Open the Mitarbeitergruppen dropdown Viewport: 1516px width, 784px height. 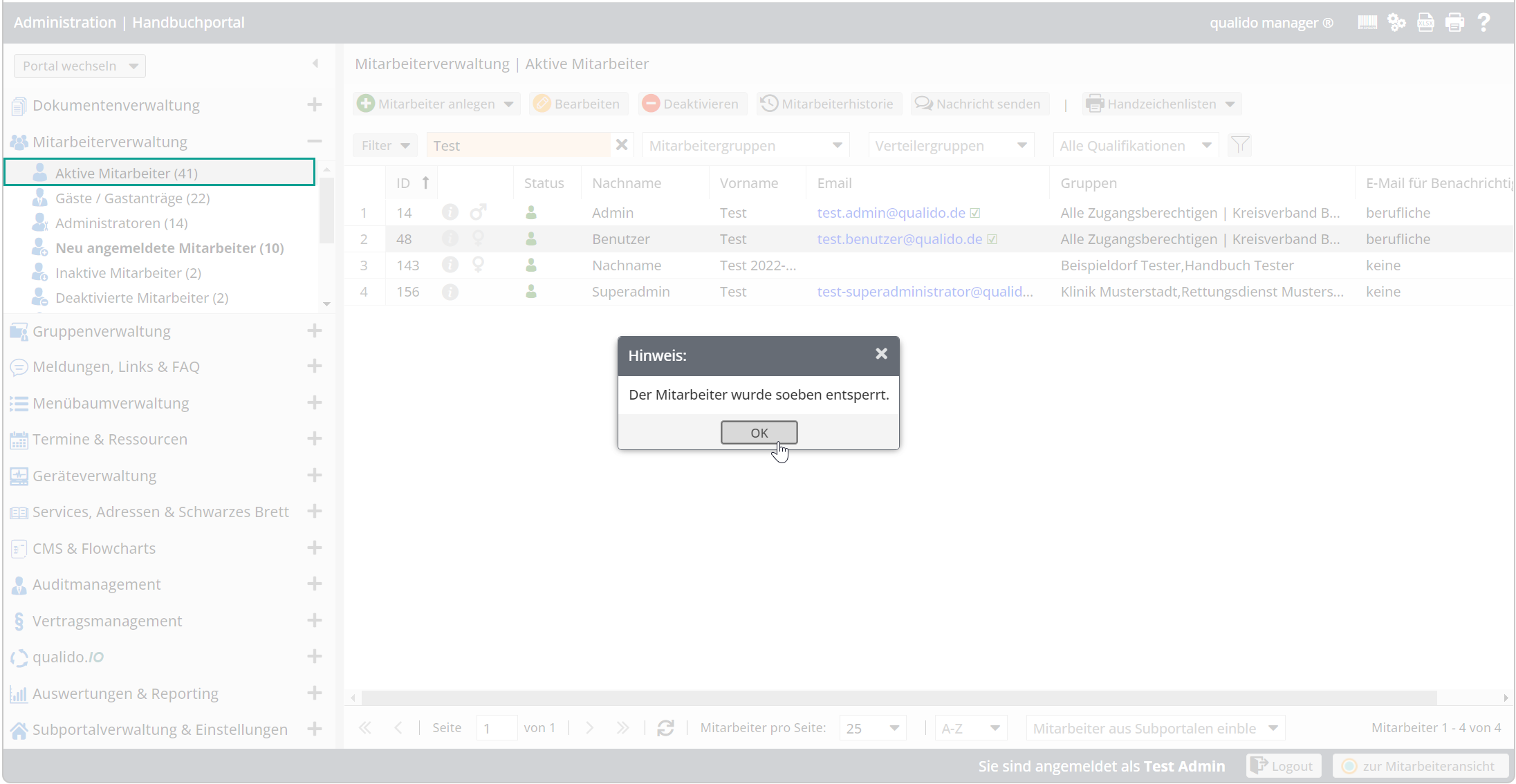[746, 145]
